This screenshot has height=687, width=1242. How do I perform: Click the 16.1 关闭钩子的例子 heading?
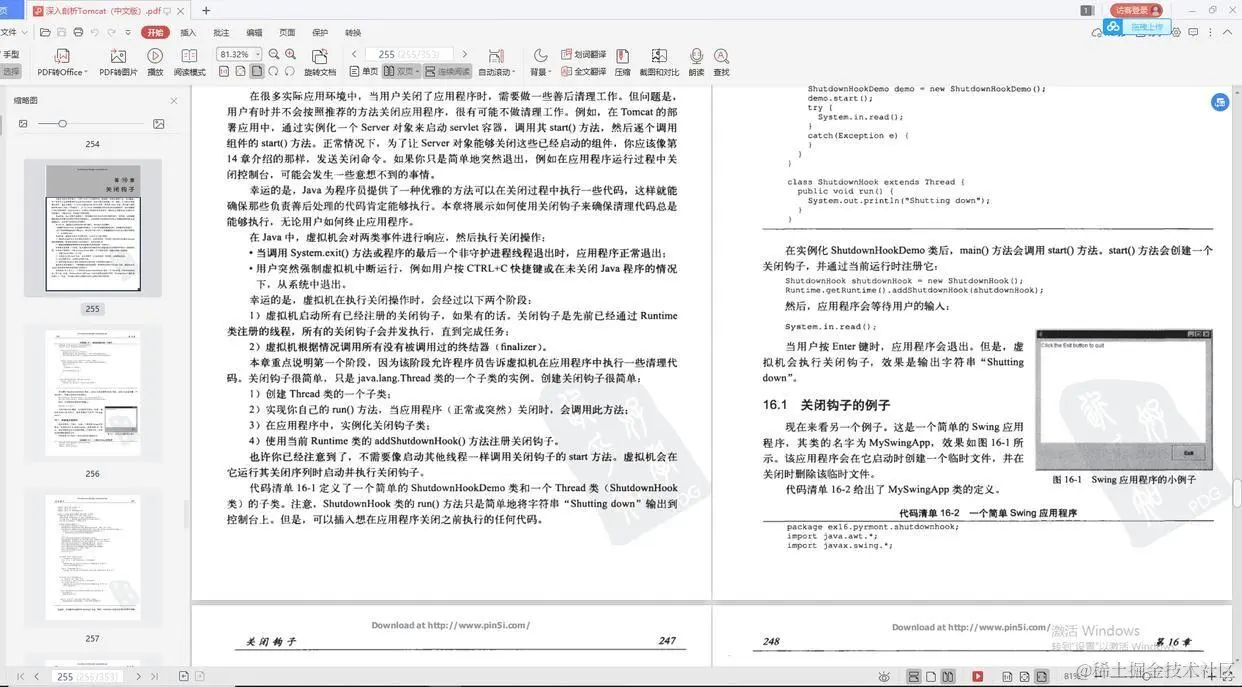(x=826, y=405)
